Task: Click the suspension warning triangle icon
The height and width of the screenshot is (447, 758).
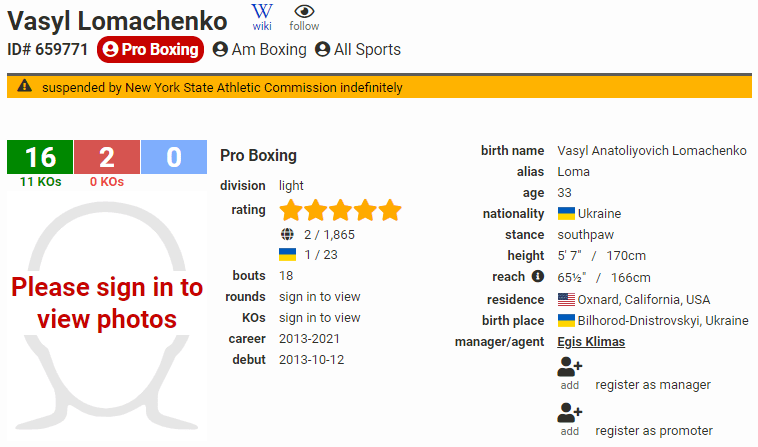Action: coord(25,86)
